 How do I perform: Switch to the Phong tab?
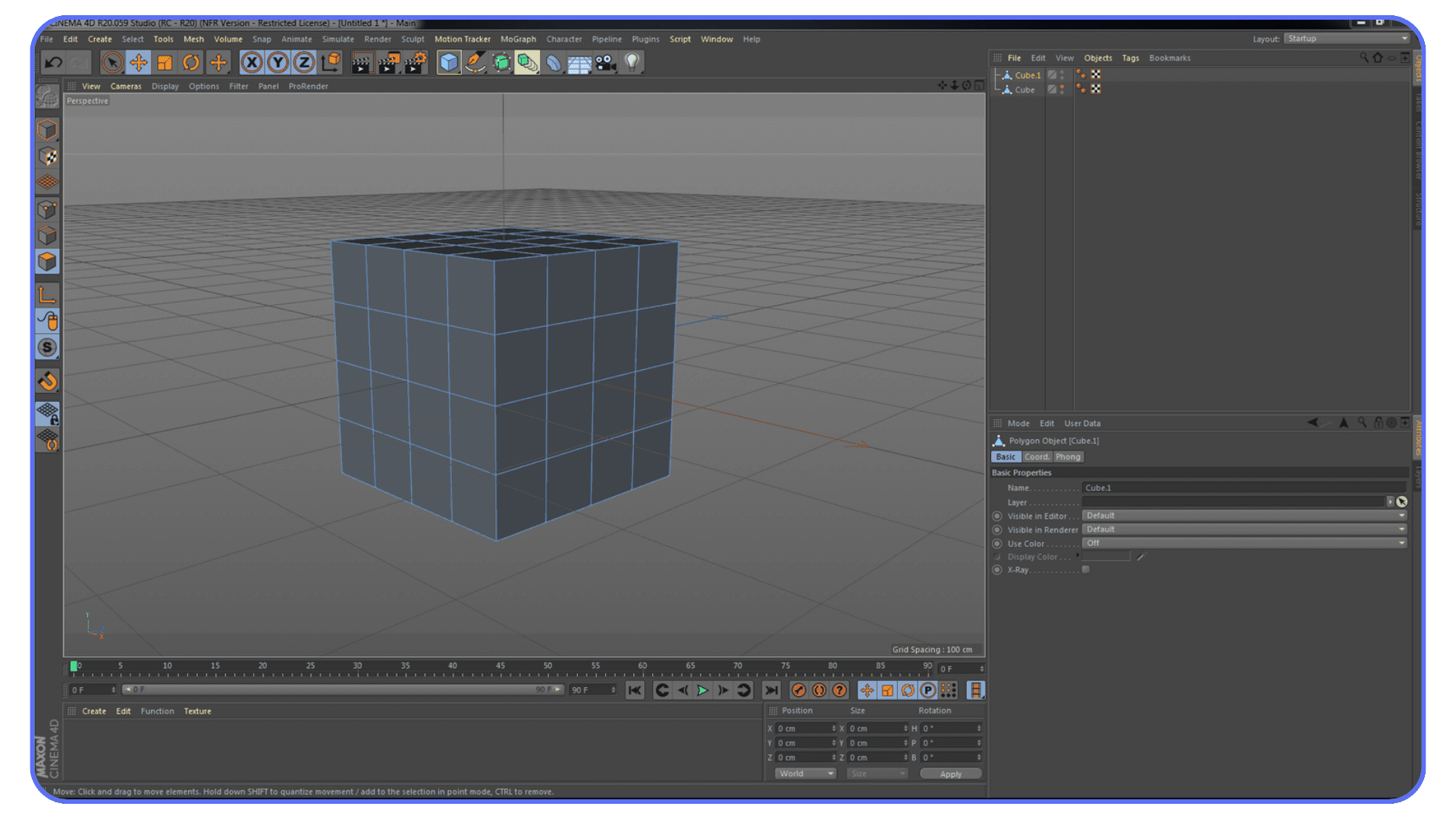(1068, 457)
